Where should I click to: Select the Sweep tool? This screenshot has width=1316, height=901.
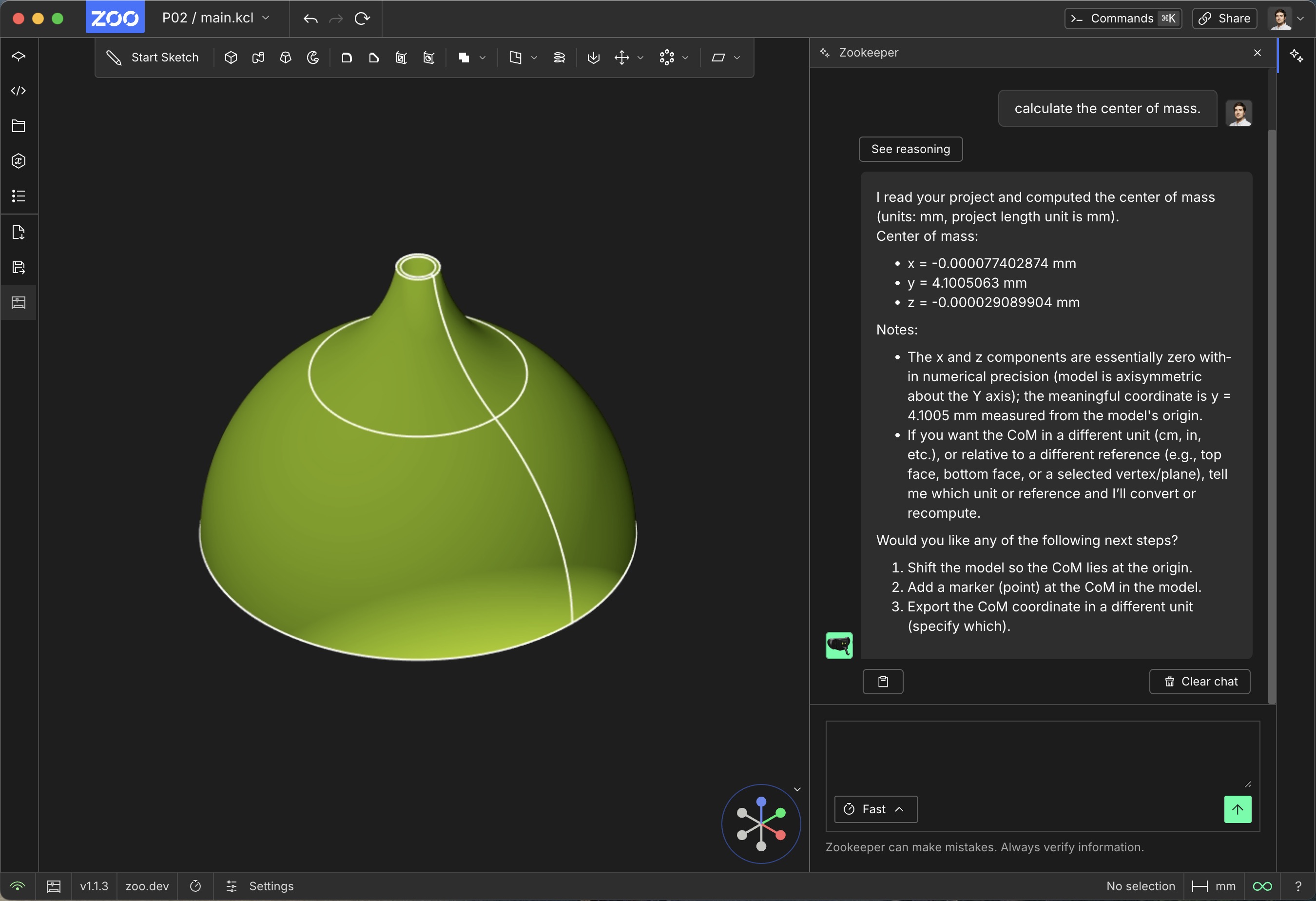pyautogui.click(x=258, y=58)
